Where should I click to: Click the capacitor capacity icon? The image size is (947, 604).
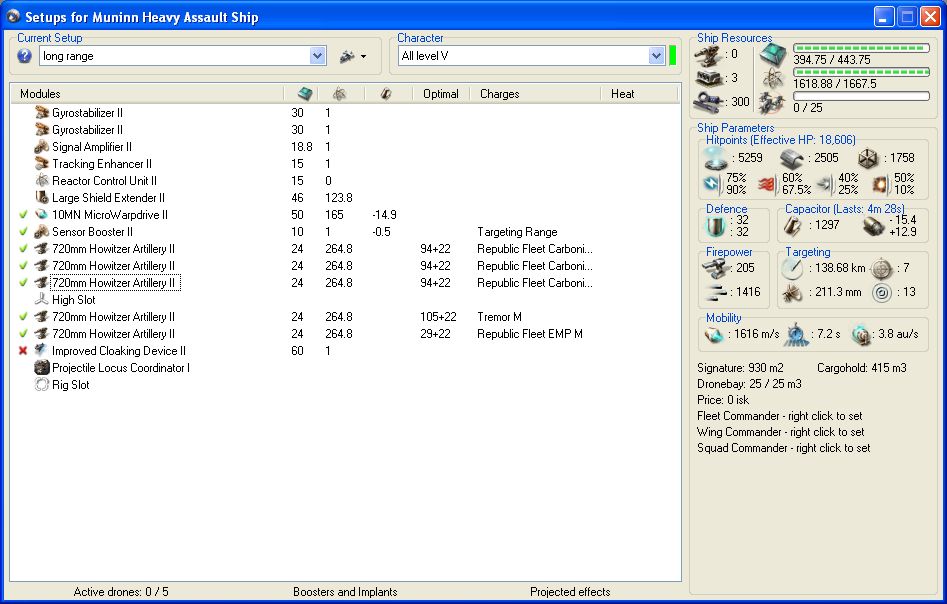pos(792,226)
